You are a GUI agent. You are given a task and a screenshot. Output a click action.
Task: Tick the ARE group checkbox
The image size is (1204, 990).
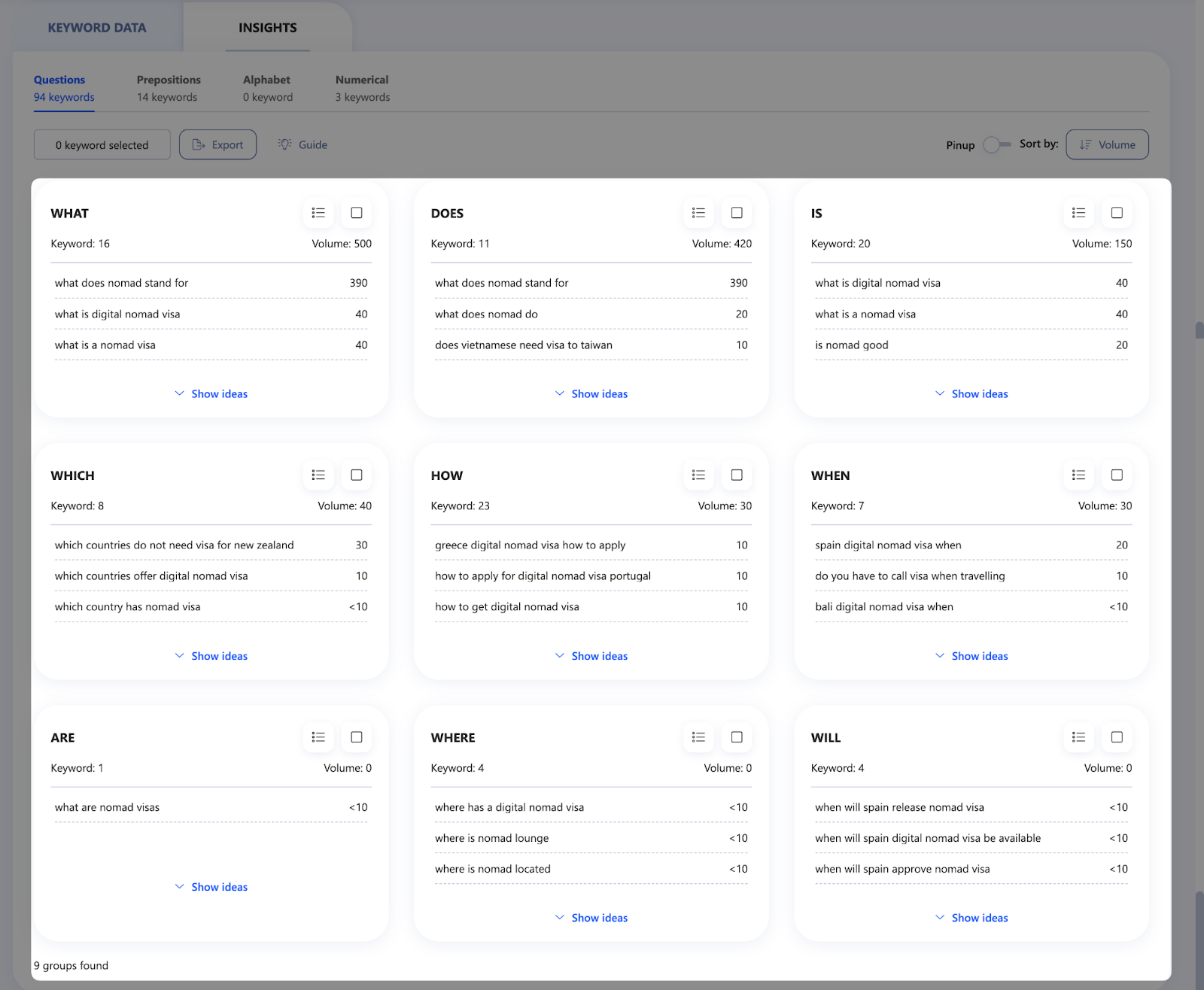(357, 737)
